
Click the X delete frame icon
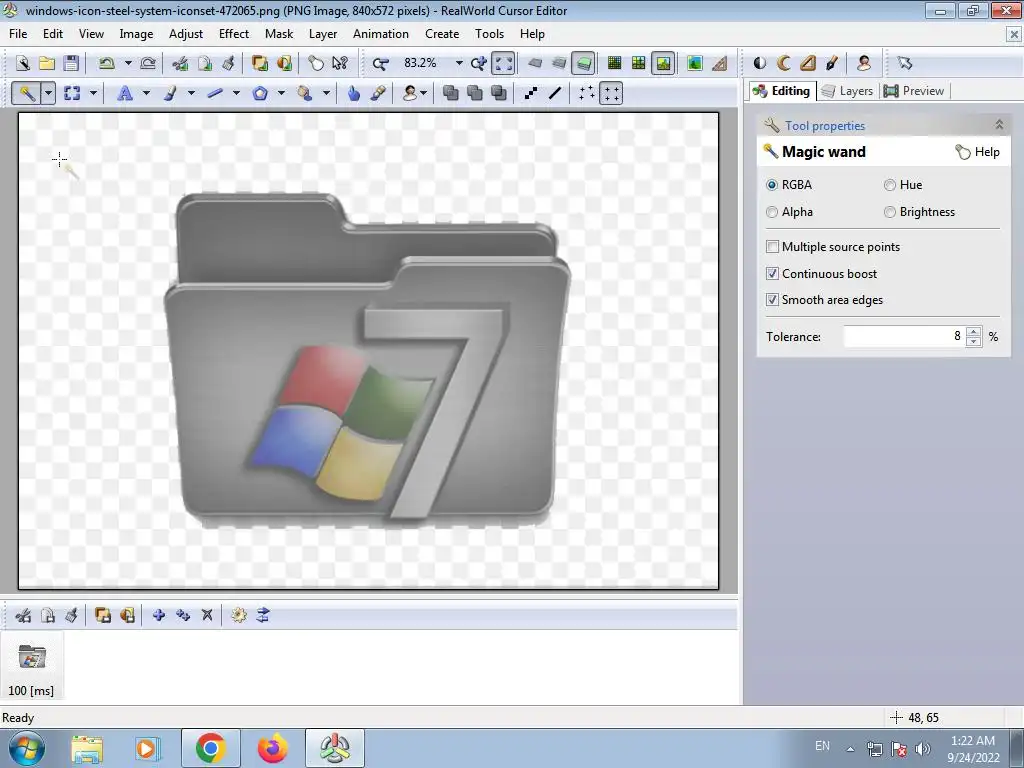207,615
